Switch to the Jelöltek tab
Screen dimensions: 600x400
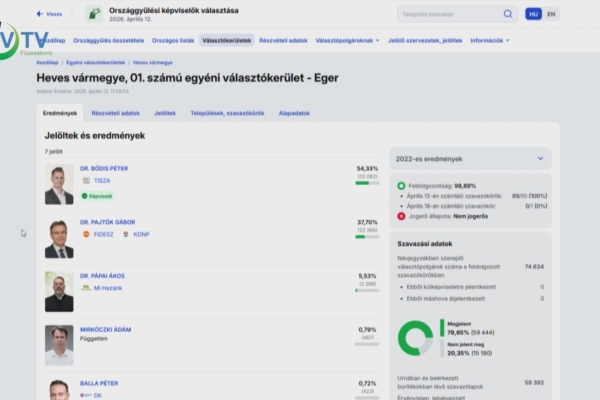click(165, 113)
